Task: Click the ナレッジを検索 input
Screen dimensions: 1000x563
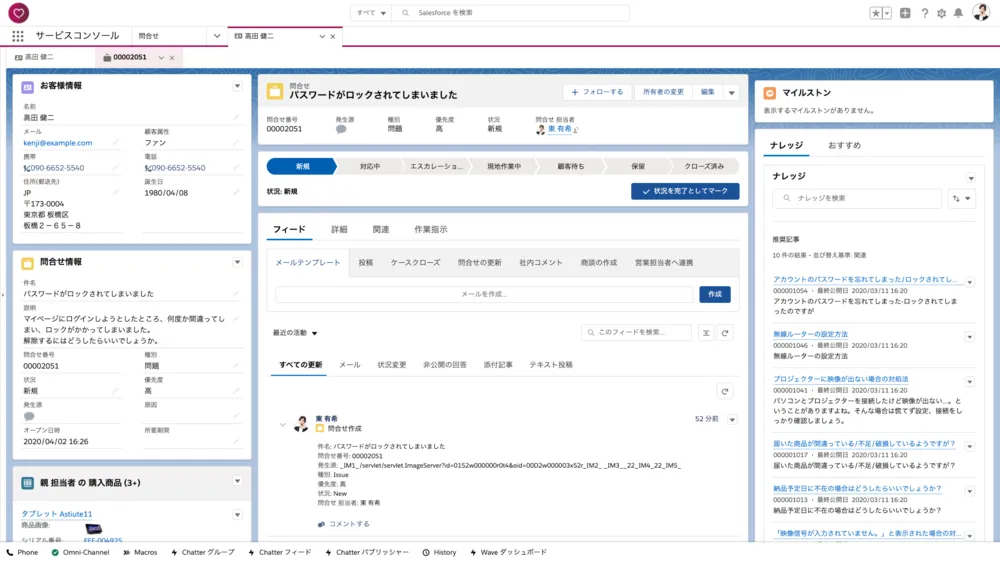Action: tap(857, 198)
